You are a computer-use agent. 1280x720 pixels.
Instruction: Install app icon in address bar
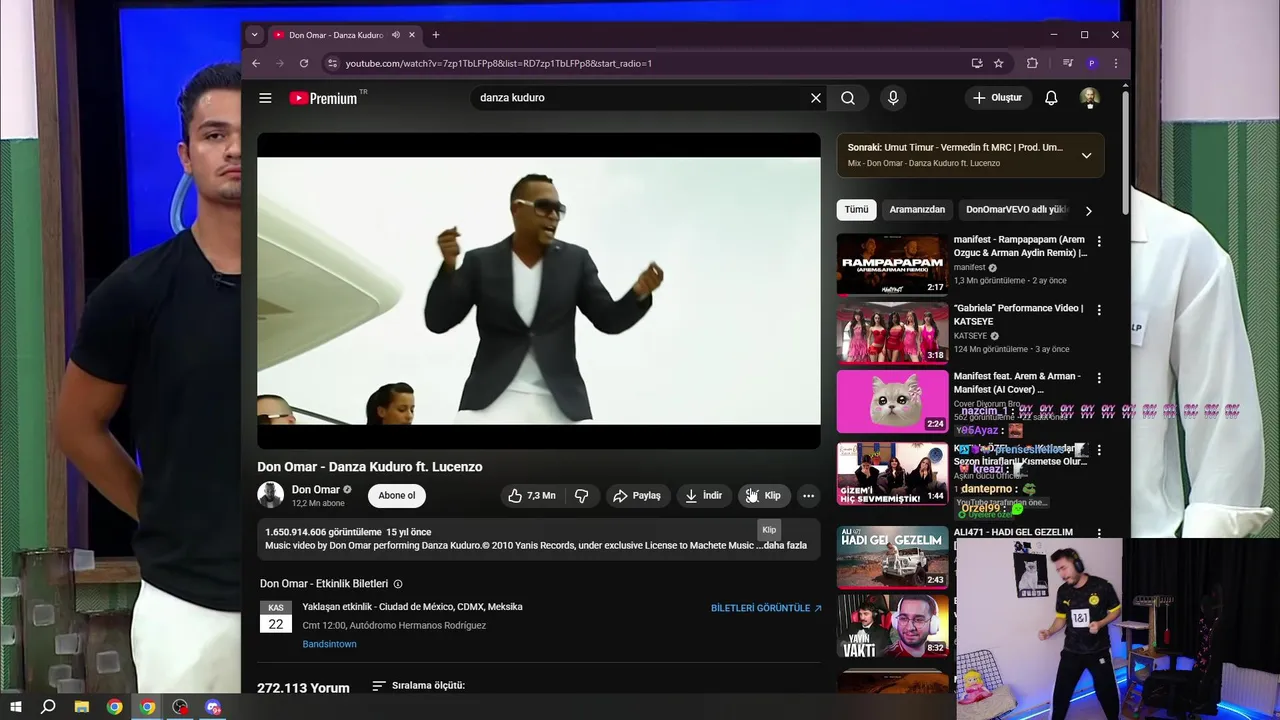click(977, 63)
